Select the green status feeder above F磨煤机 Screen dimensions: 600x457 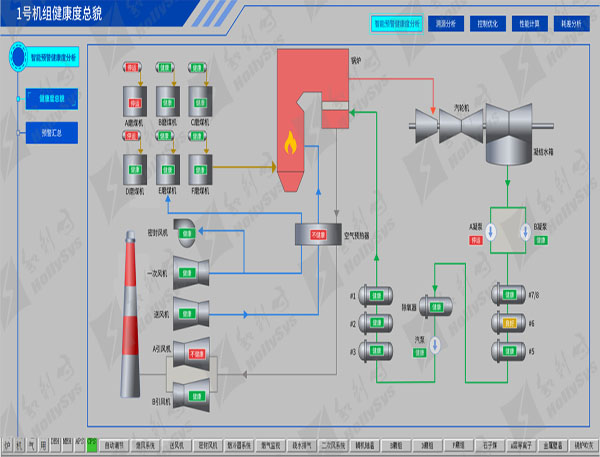pyautogui.click(x=197, y=136)
